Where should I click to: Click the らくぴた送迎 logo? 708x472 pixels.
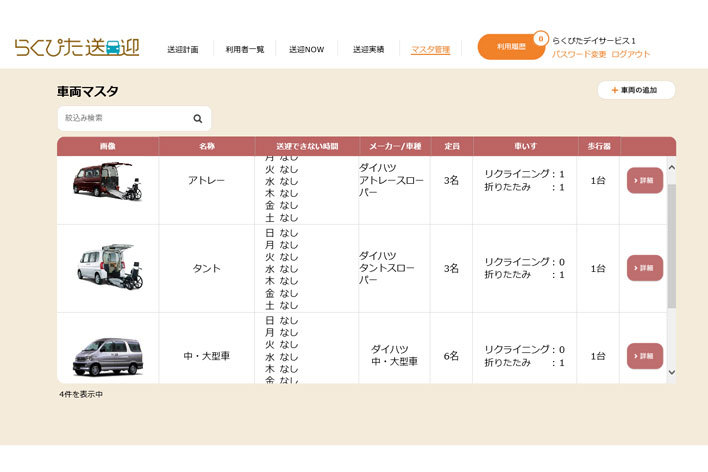77,47
